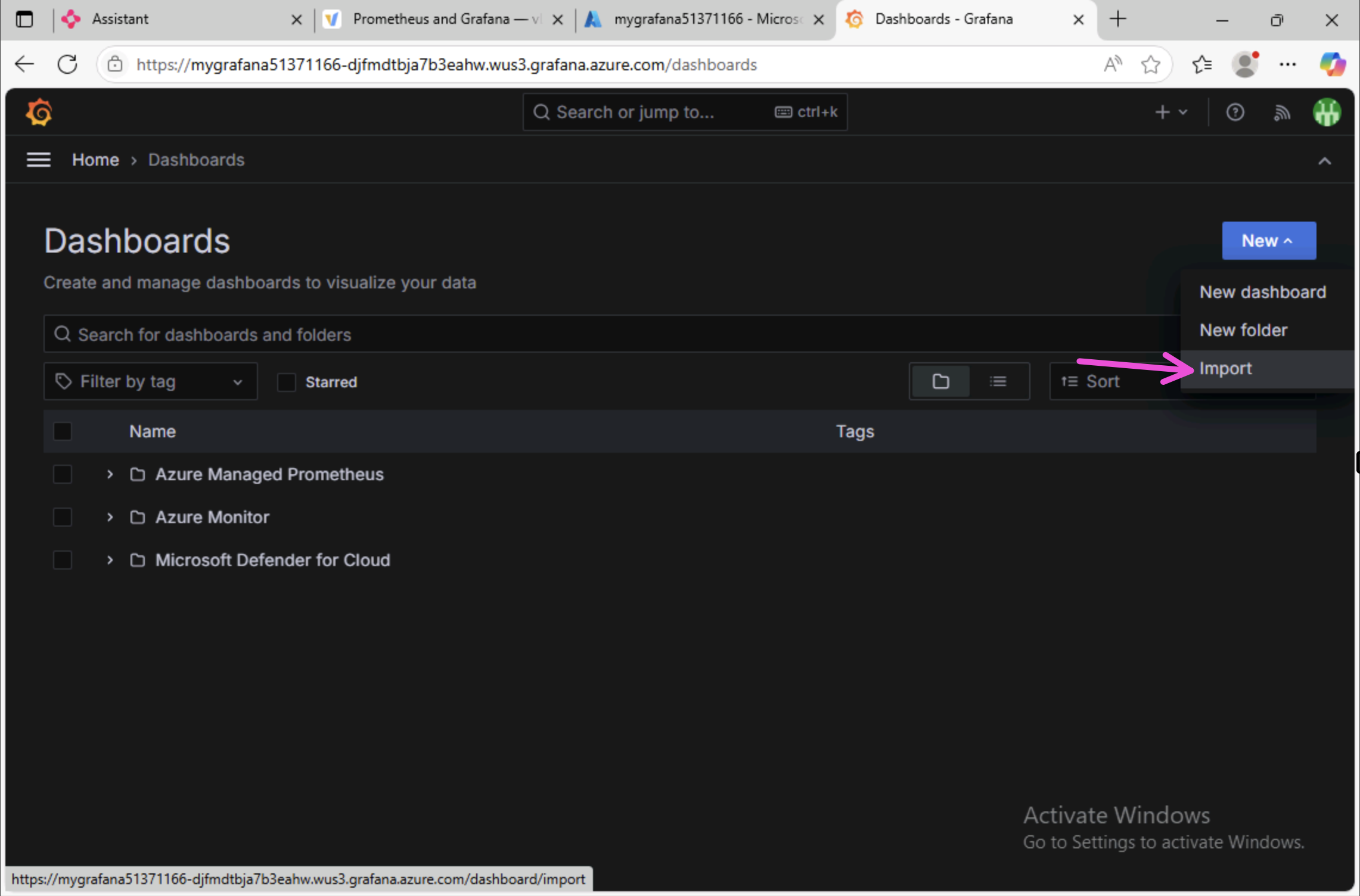Open the green user avatar menu

1327,112
